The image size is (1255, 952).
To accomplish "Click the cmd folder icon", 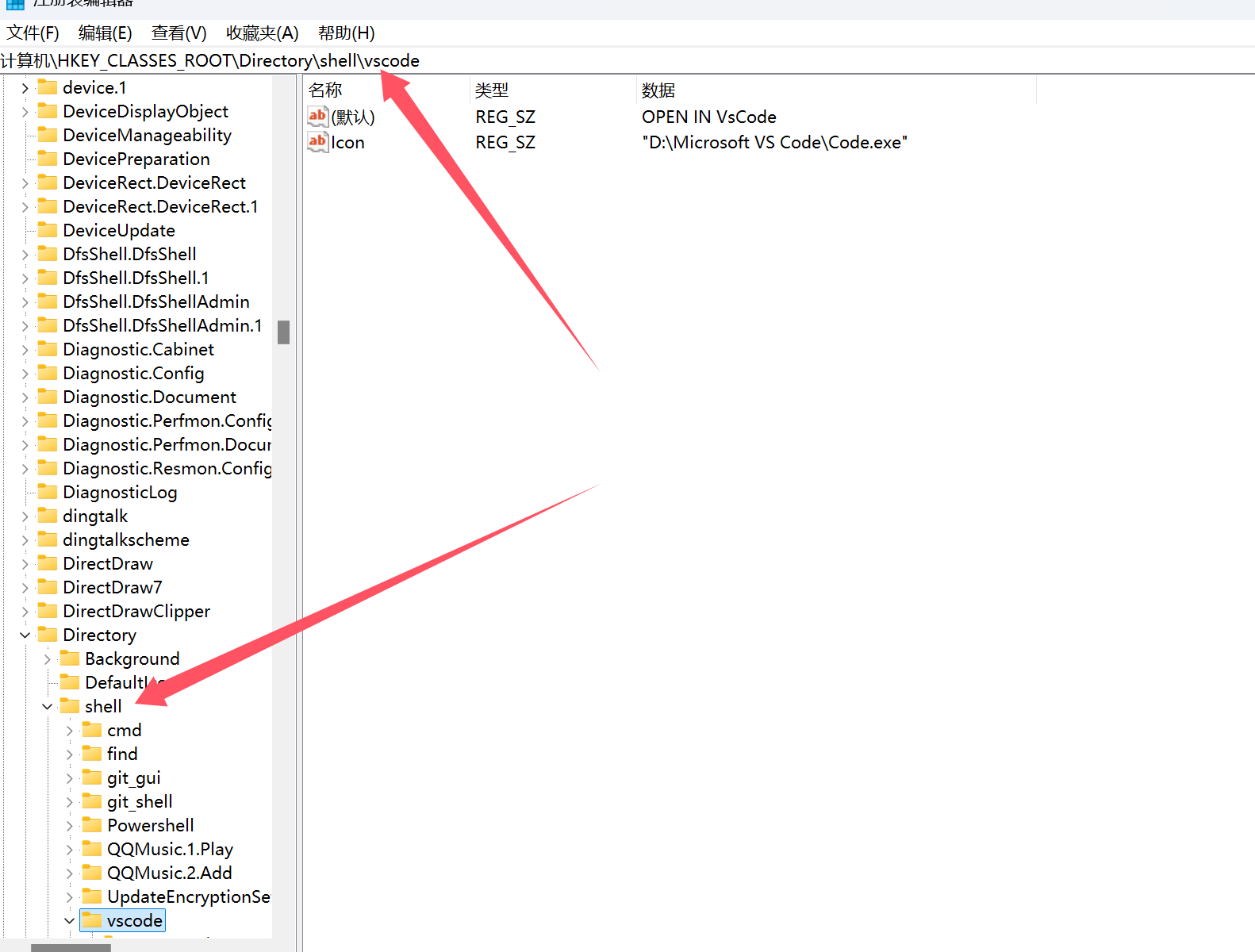I will coord(92,730).
